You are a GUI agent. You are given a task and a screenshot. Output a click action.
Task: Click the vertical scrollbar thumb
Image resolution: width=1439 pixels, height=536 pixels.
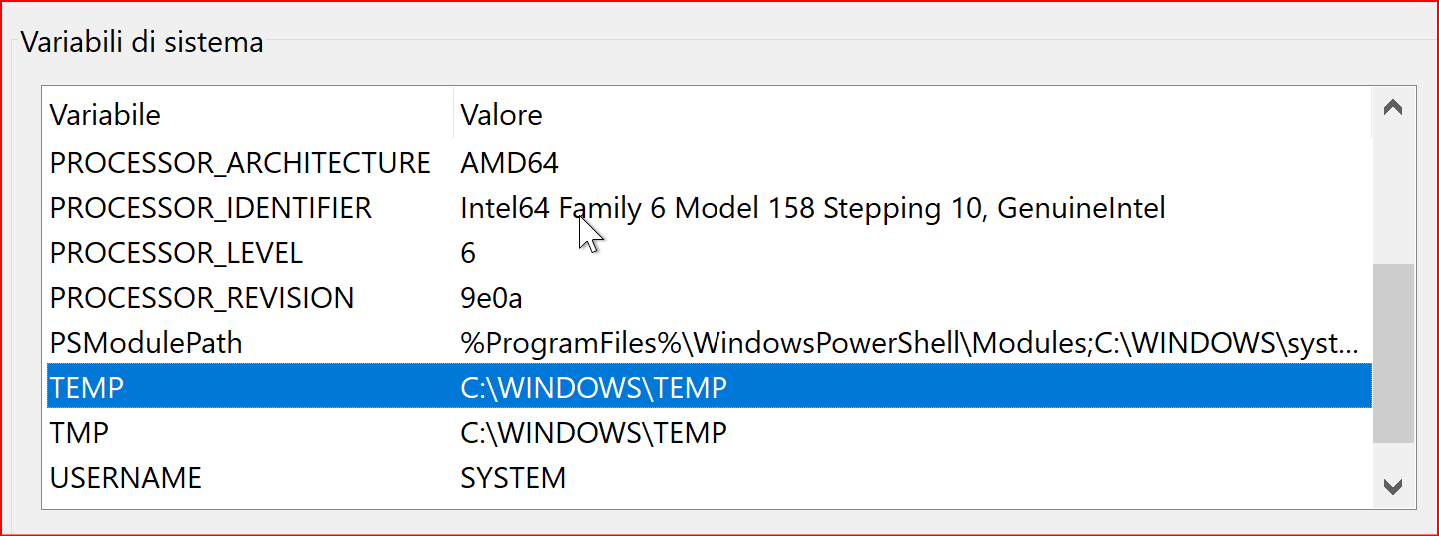coord(1392,353)
